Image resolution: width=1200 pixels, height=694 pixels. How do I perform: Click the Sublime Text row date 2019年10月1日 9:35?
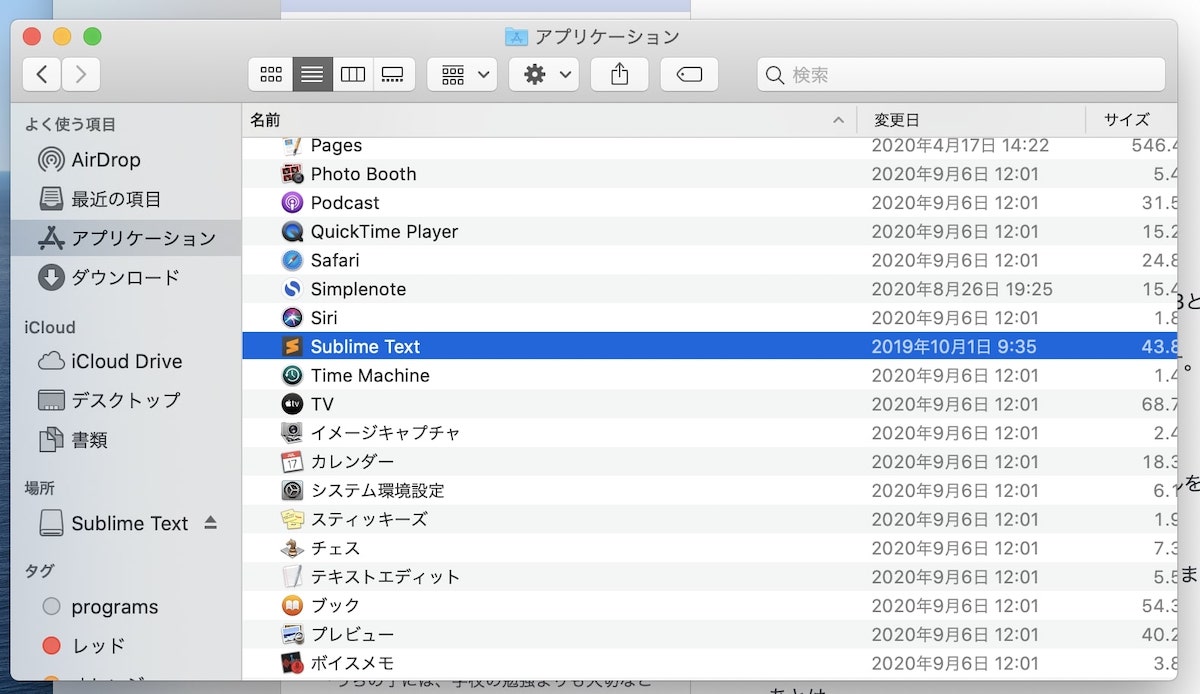(954, 347)
